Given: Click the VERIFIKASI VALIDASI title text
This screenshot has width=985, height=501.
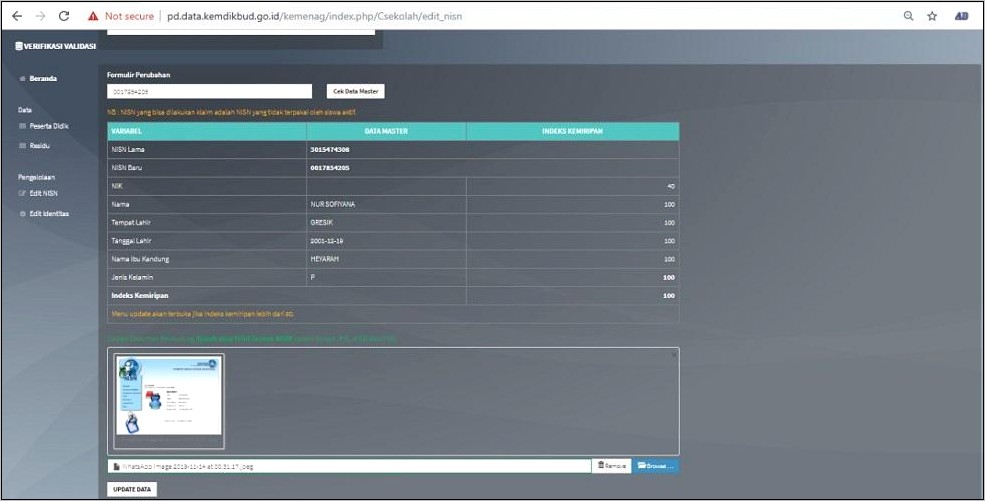Looking at the screenshot, I should point(60,46).
